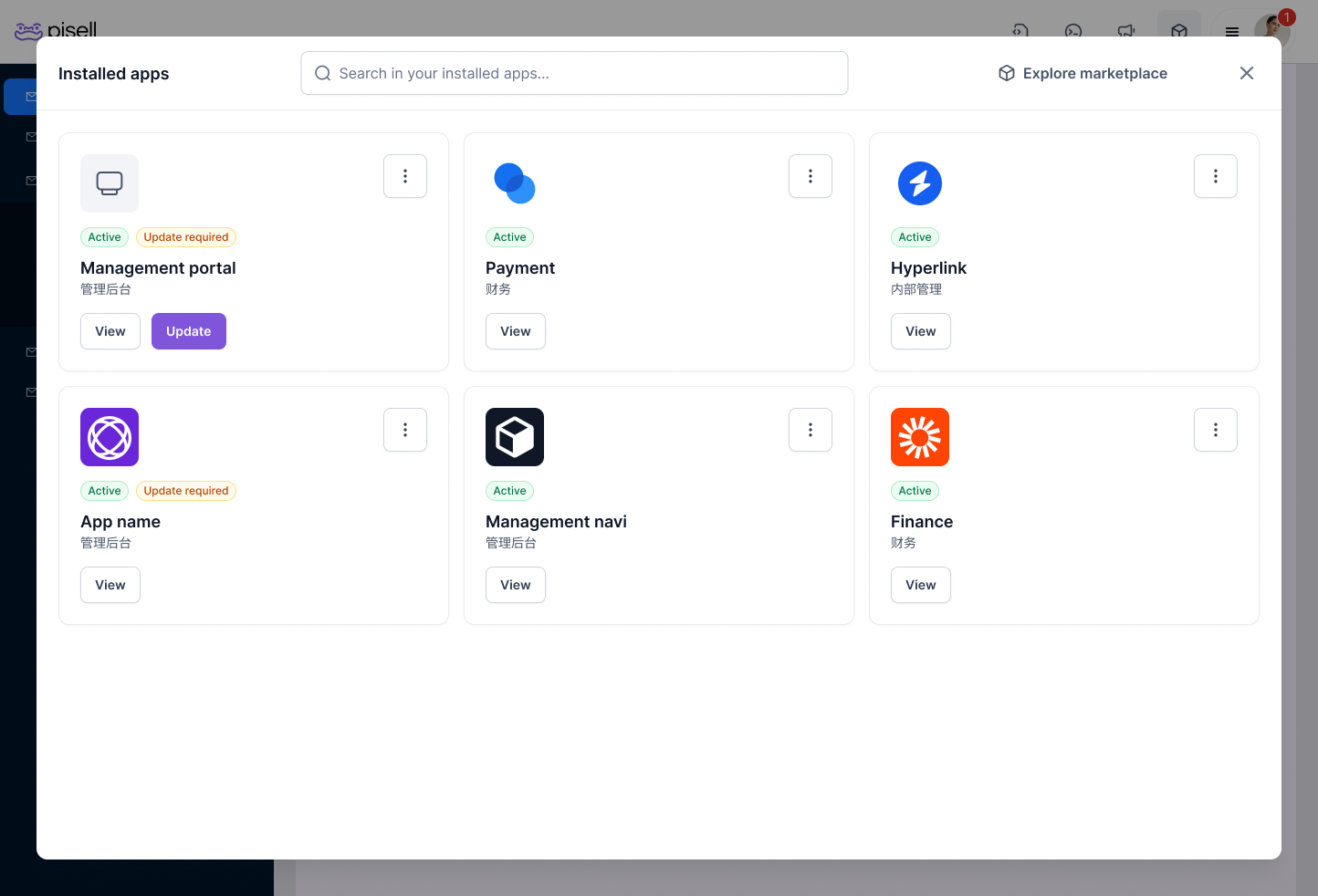
Task: Click the Finance orange sunburst icon
Action: [920, 437]
